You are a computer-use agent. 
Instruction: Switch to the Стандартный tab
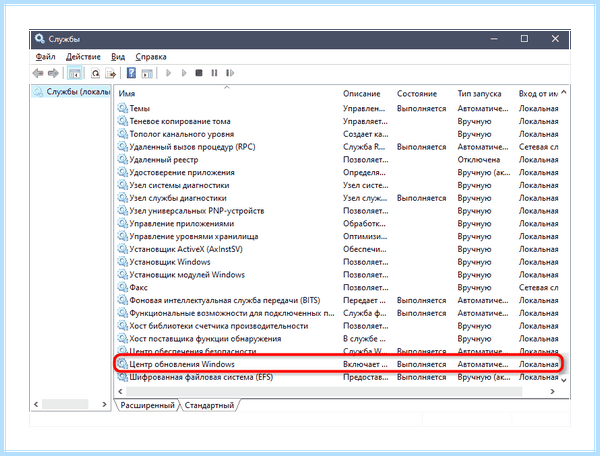pyautogui.click(x=209, y=405)
